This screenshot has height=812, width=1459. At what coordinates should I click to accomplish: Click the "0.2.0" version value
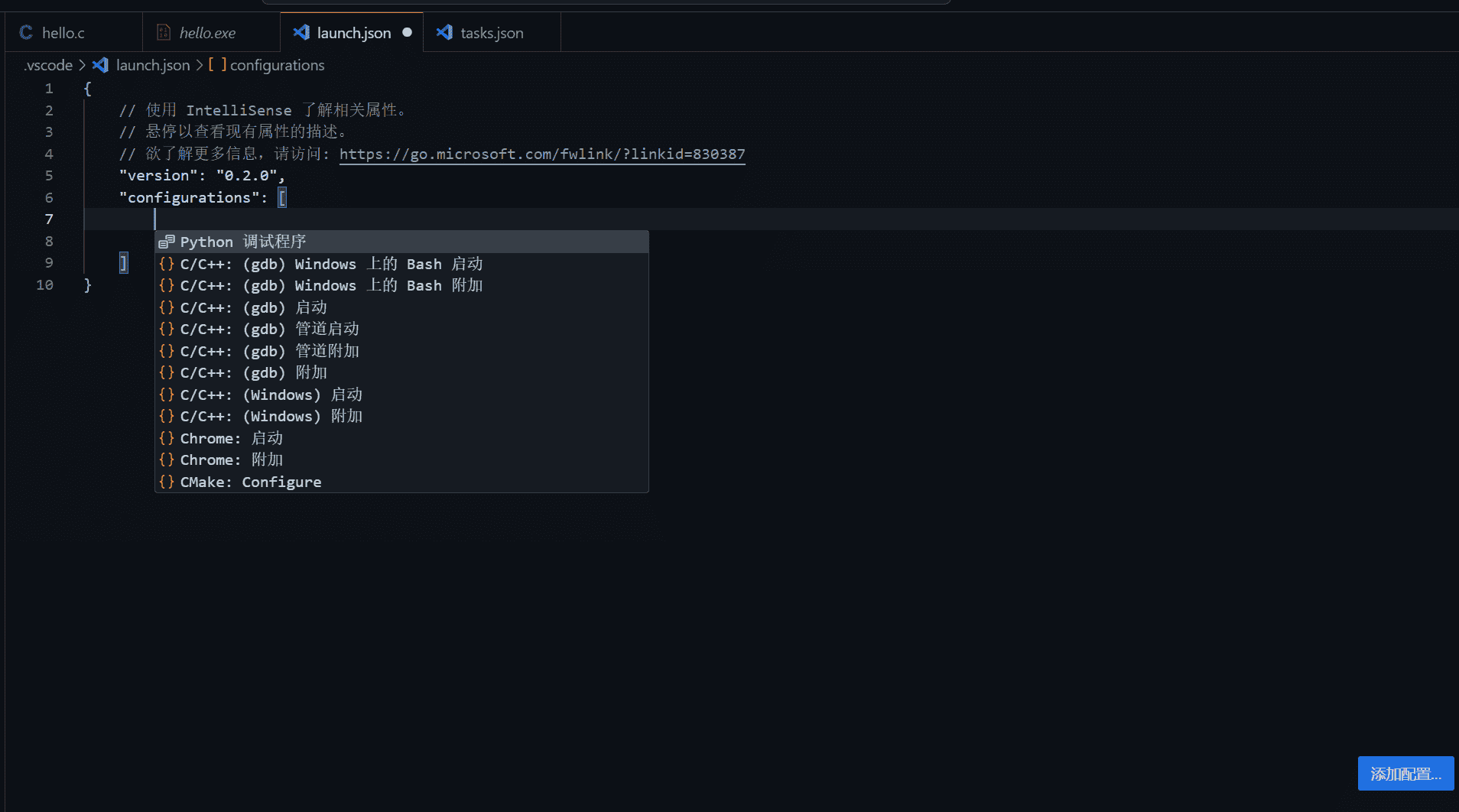click(246, 175)
